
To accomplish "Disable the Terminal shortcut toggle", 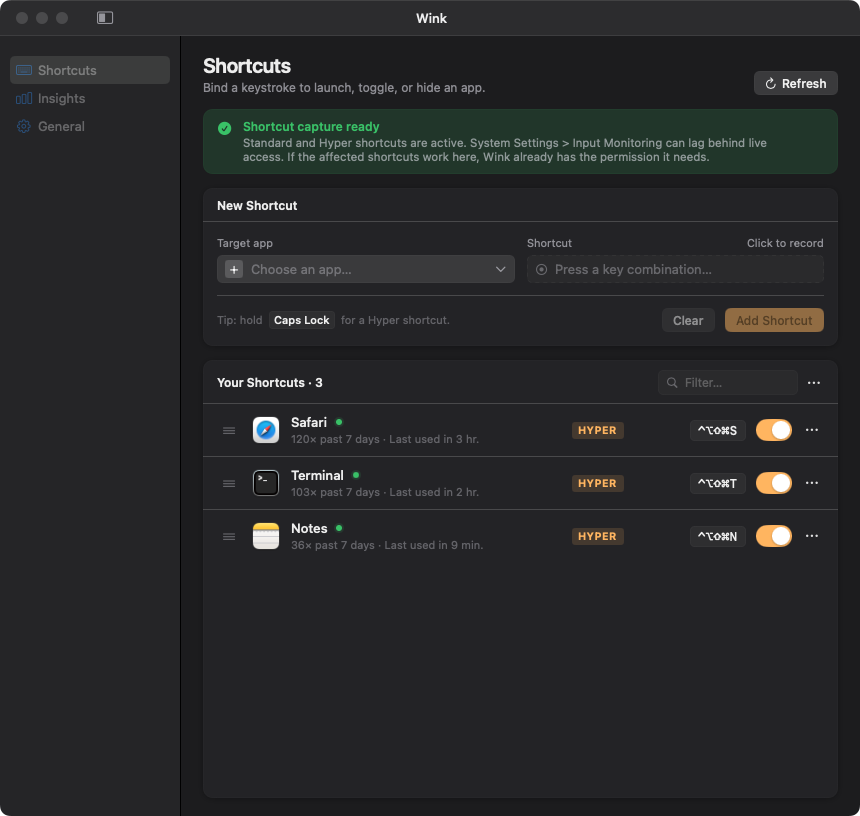I will 774,483.
